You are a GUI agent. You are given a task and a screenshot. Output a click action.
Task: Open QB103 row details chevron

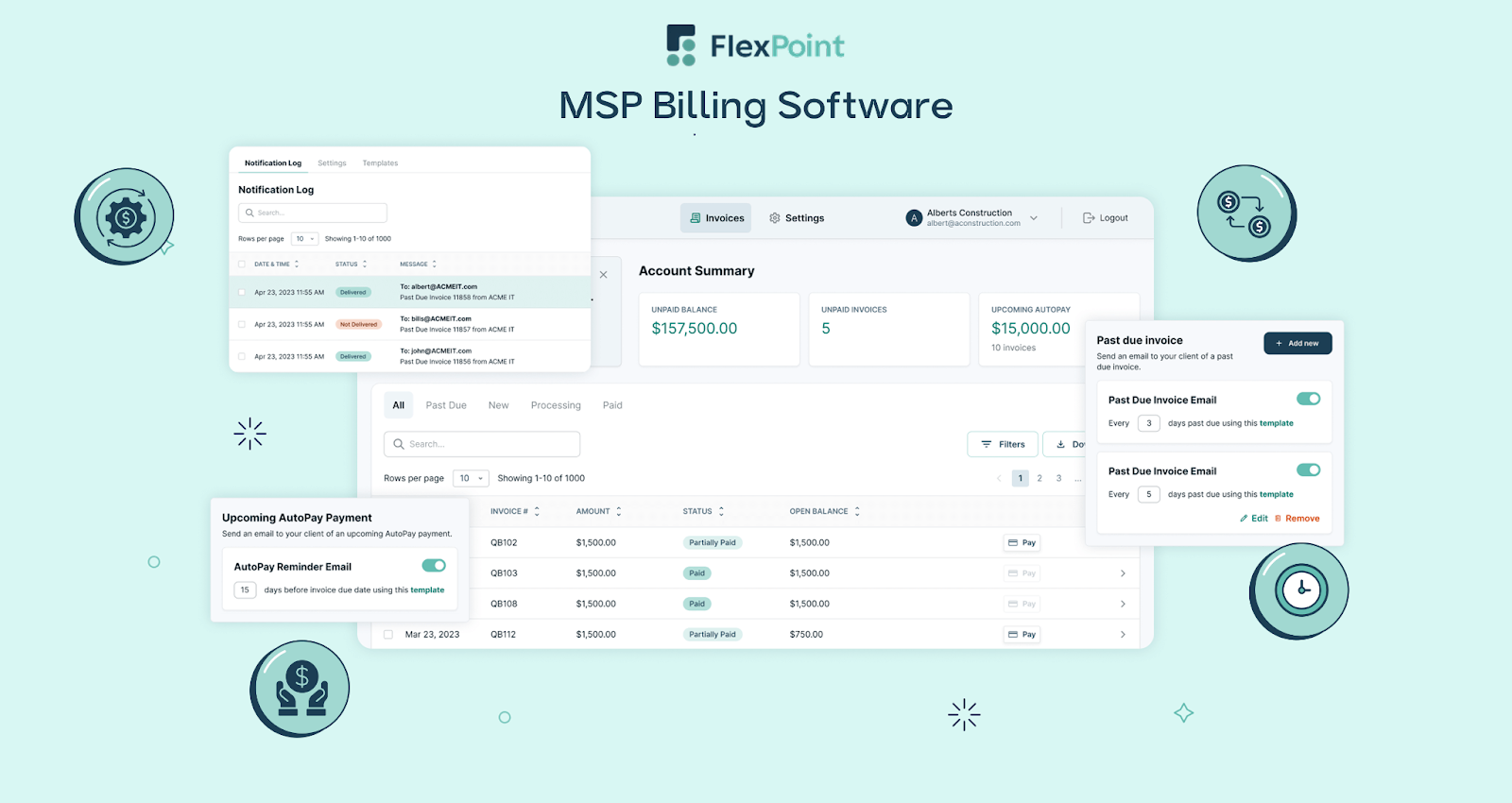pyautogui.click(x=1123, y=573)
